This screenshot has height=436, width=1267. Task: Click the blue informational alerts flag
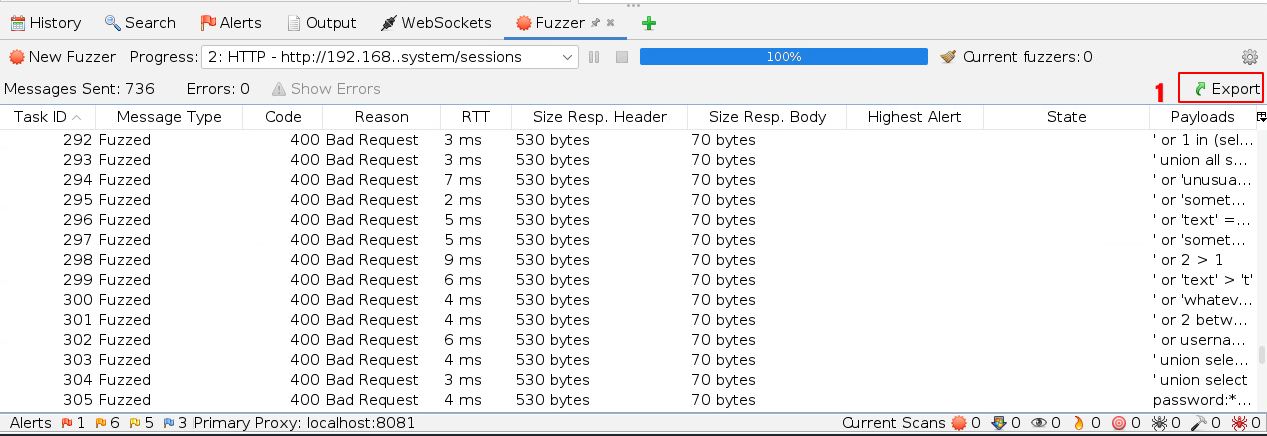tap(169, 423)
